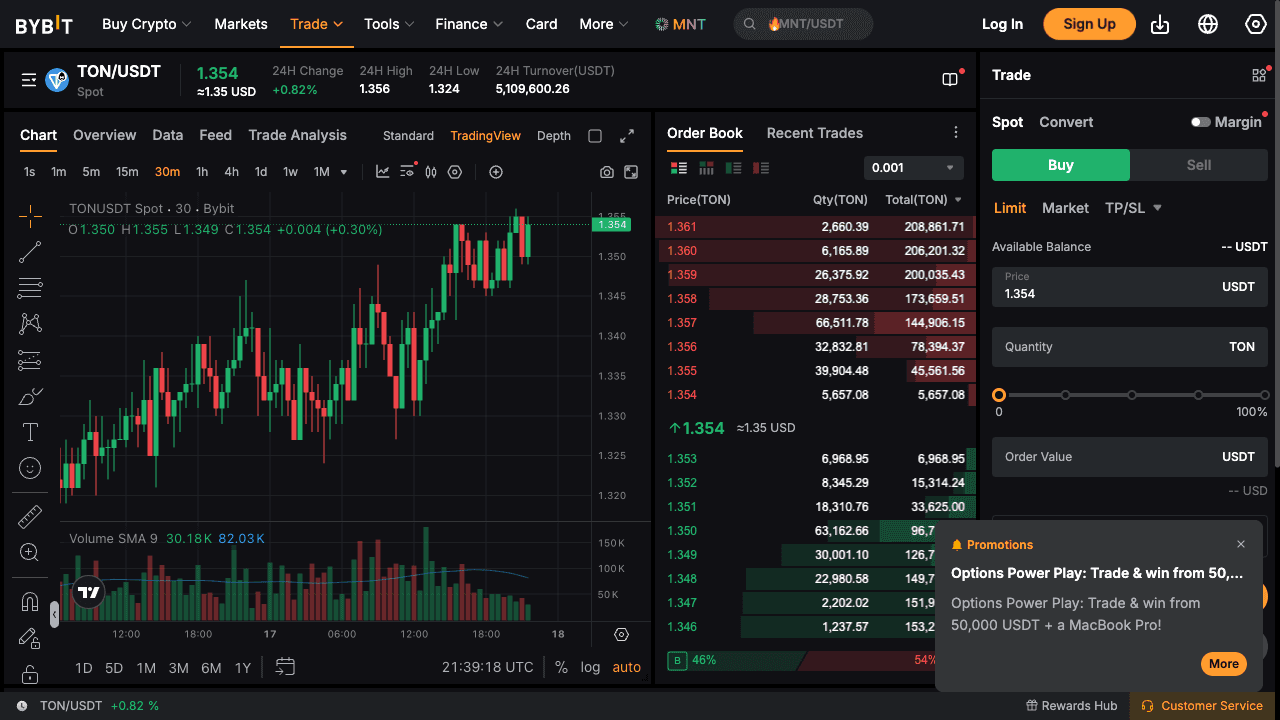Viewport: 1280px width, 720px height.
Task: Tick the checkbox next to Depth
Action: 595,136
